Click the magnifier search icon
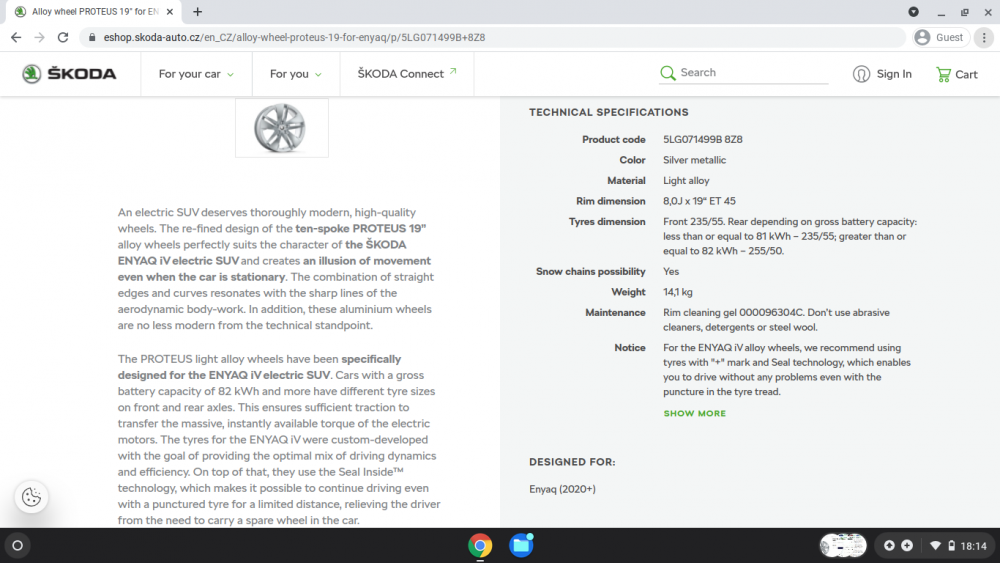Viewport: 1000px width, 563px height. tap(668, 73)
